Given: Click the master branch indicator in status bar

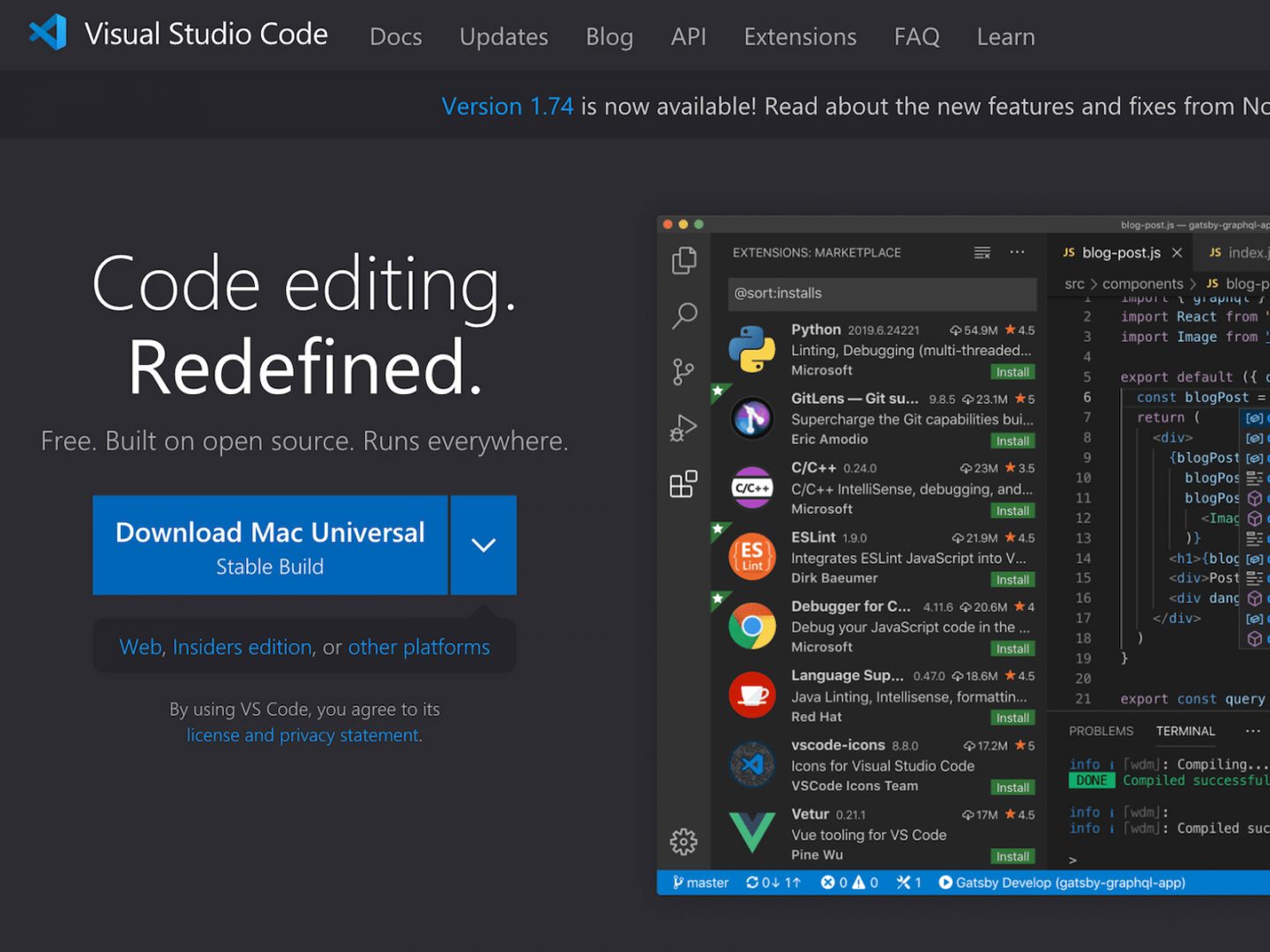Looking at the screenshot, I should pyautogui.click(x=698, y=882).
